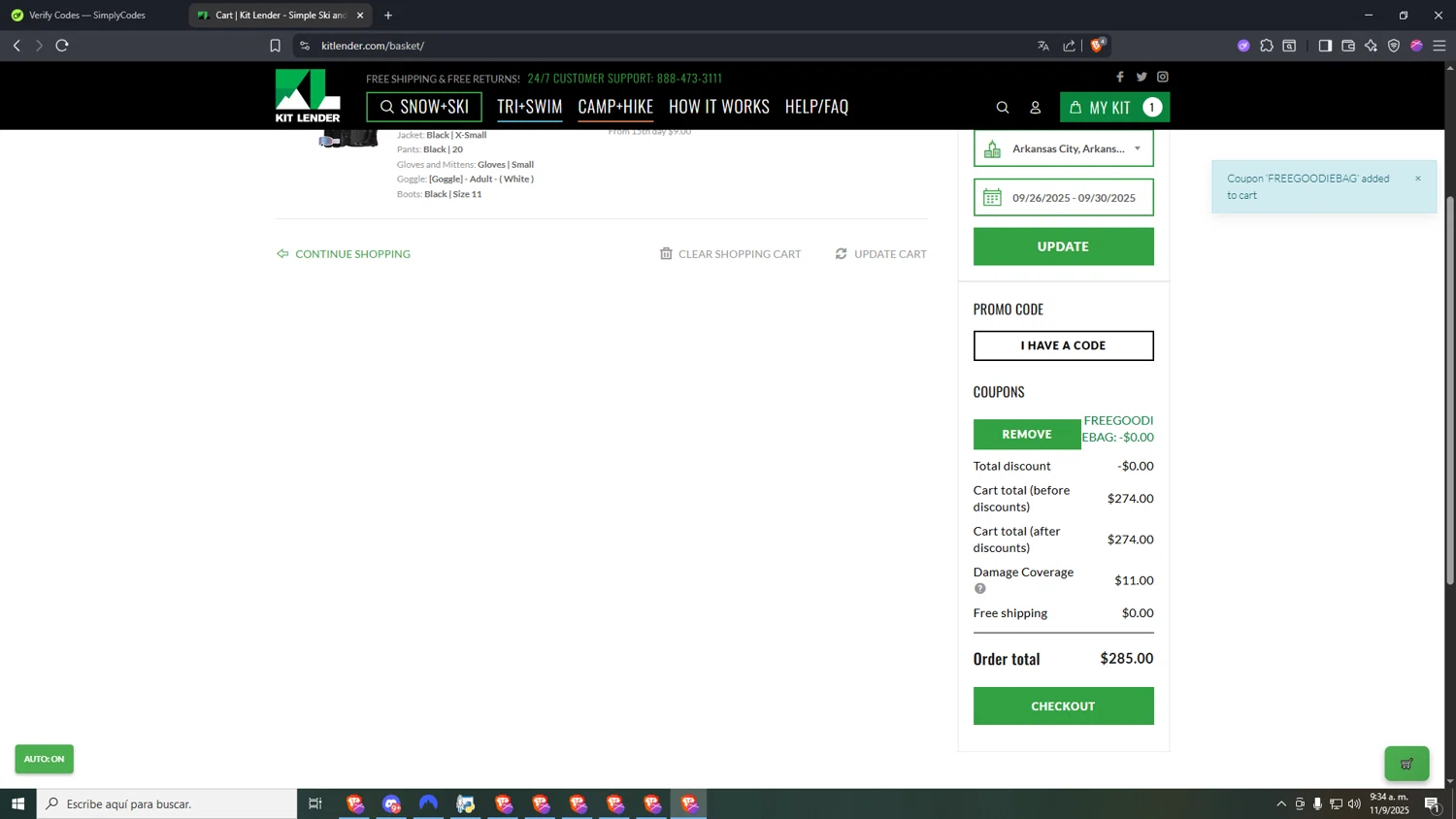Open the site search magnifier icon
Viewport: 1456px width, 819px height.
tap(1003, 108)
